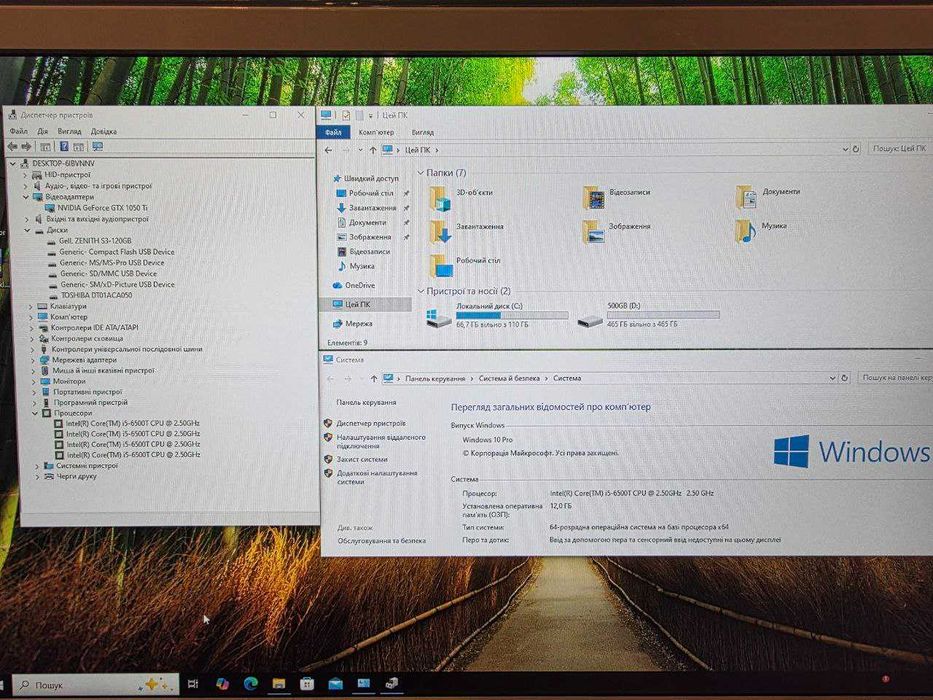Open the Музика folder in the main pane
Viewport: 933px width, 700px height.
(x=761, y=230)
